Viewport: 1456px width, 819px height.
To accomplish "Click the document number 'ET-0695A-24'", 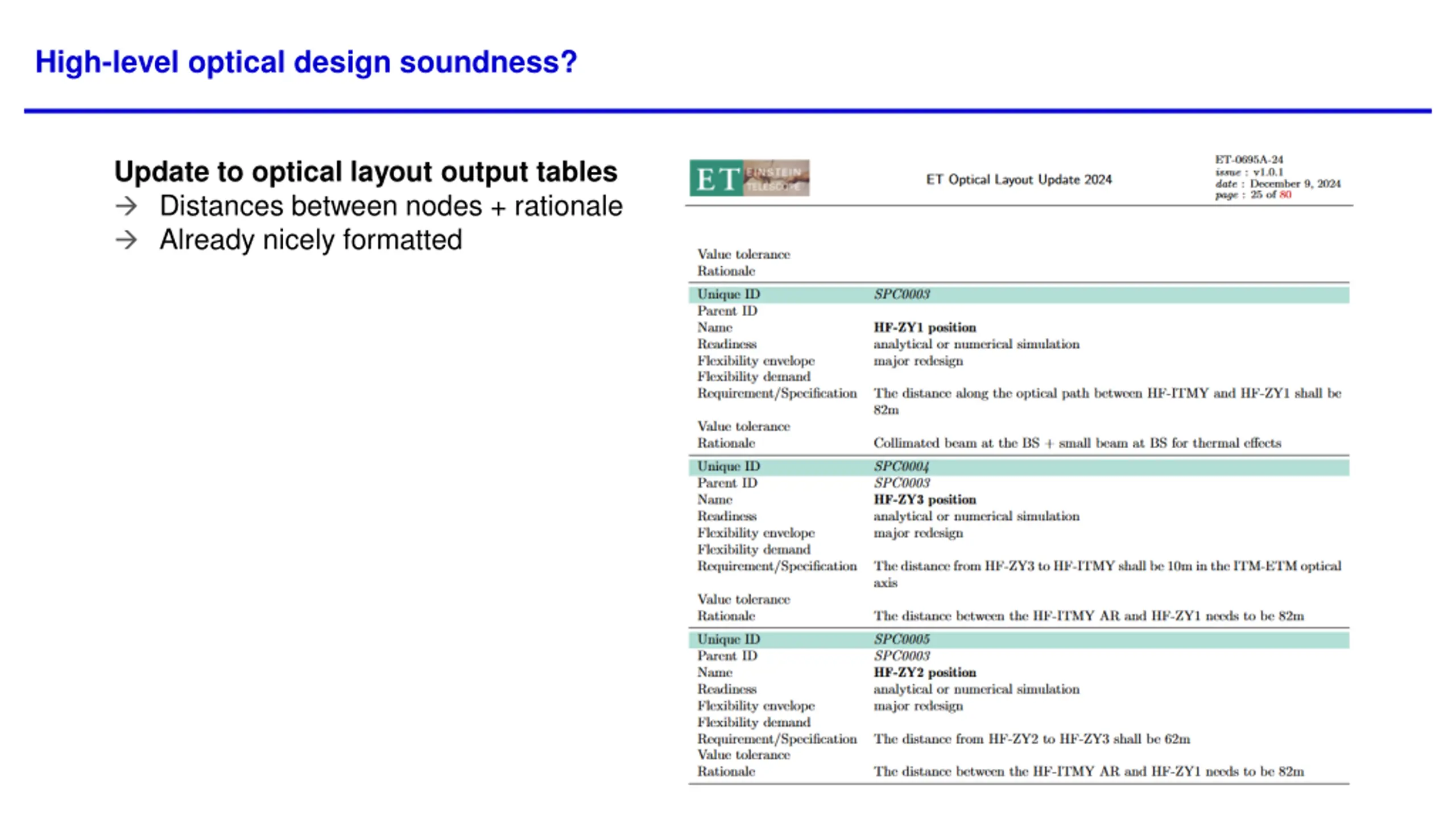I will pos(1249,160).
